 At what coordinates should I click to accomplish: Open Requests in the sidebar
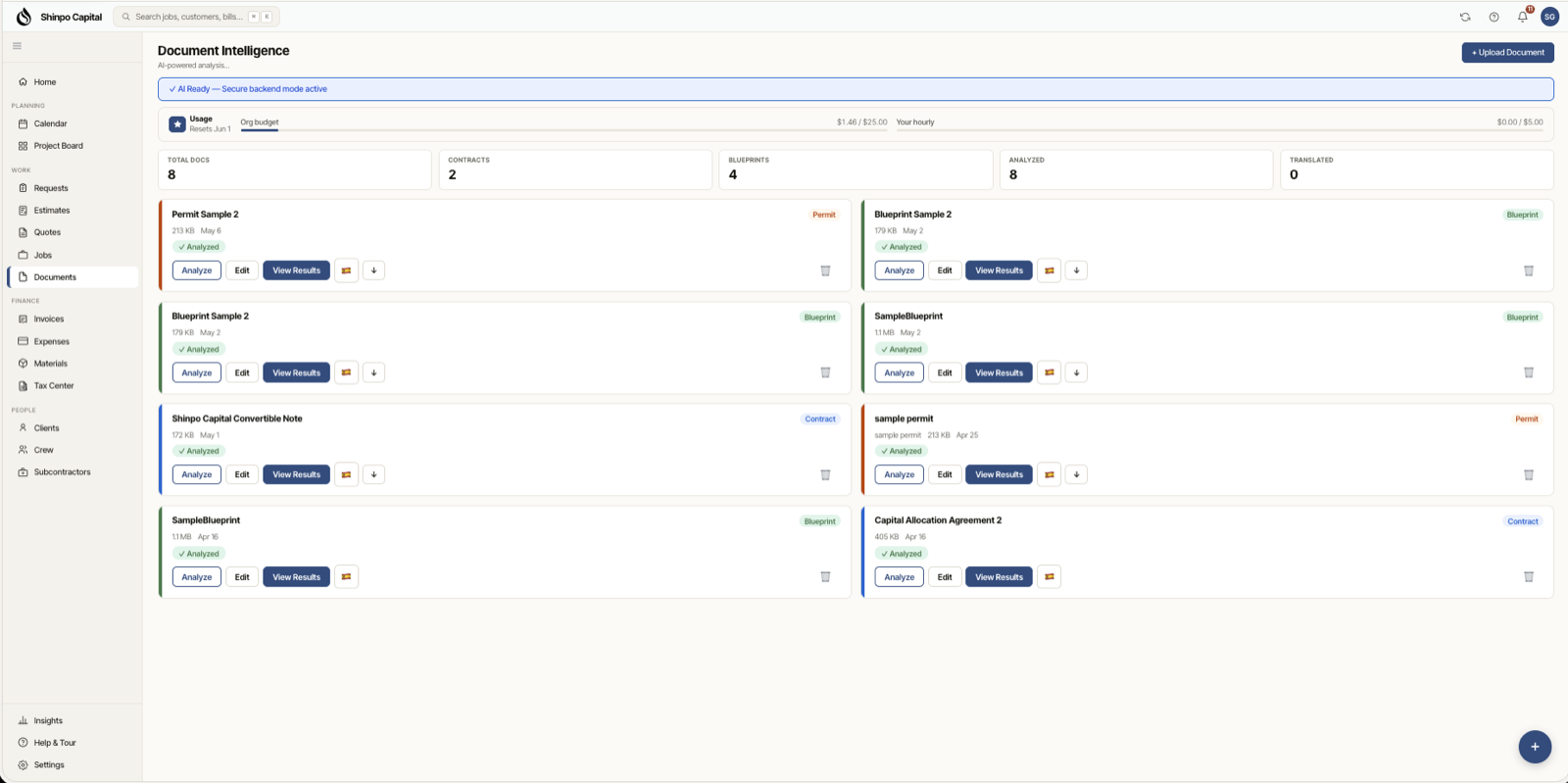[72, 188]
